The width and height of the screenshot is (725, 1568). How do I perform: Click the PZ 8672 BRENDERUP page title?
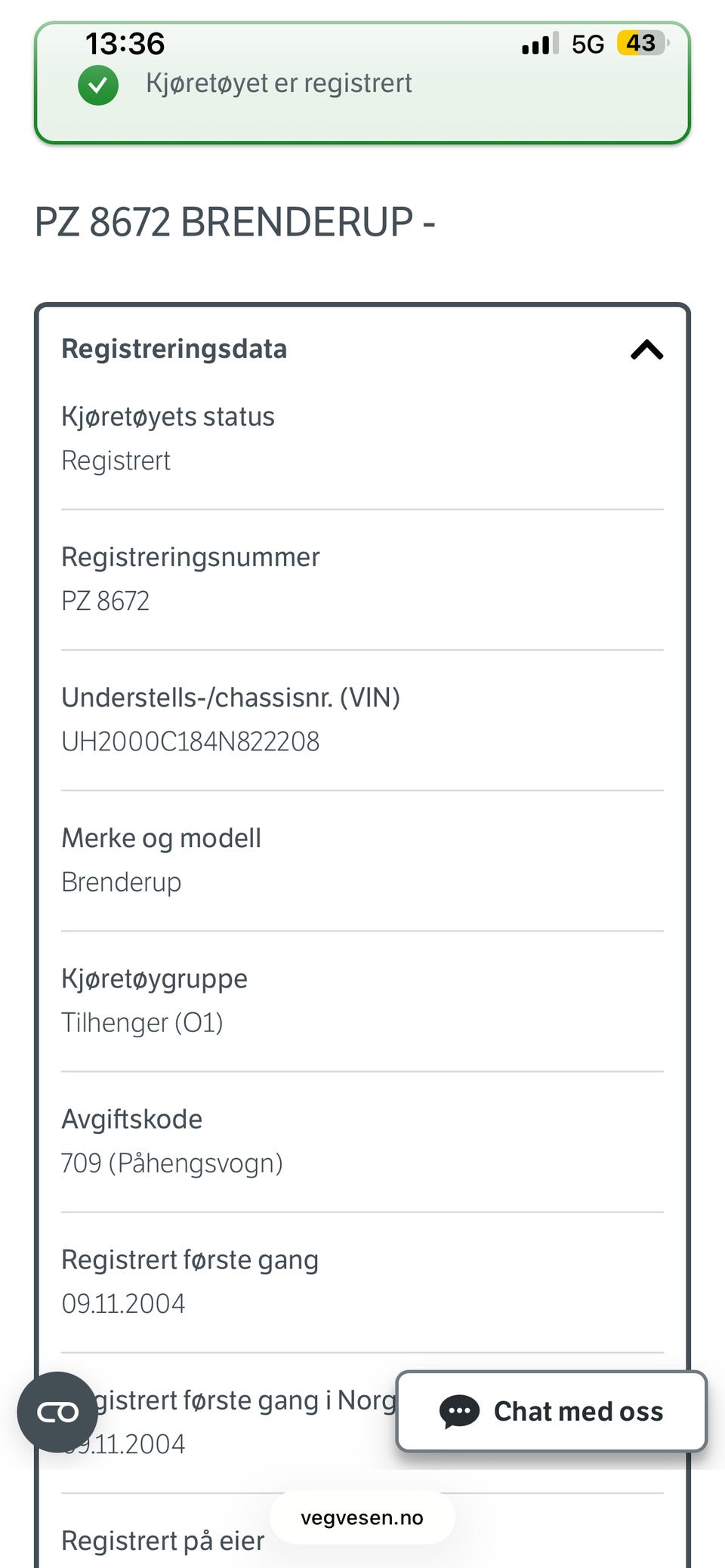pos(235,222)
